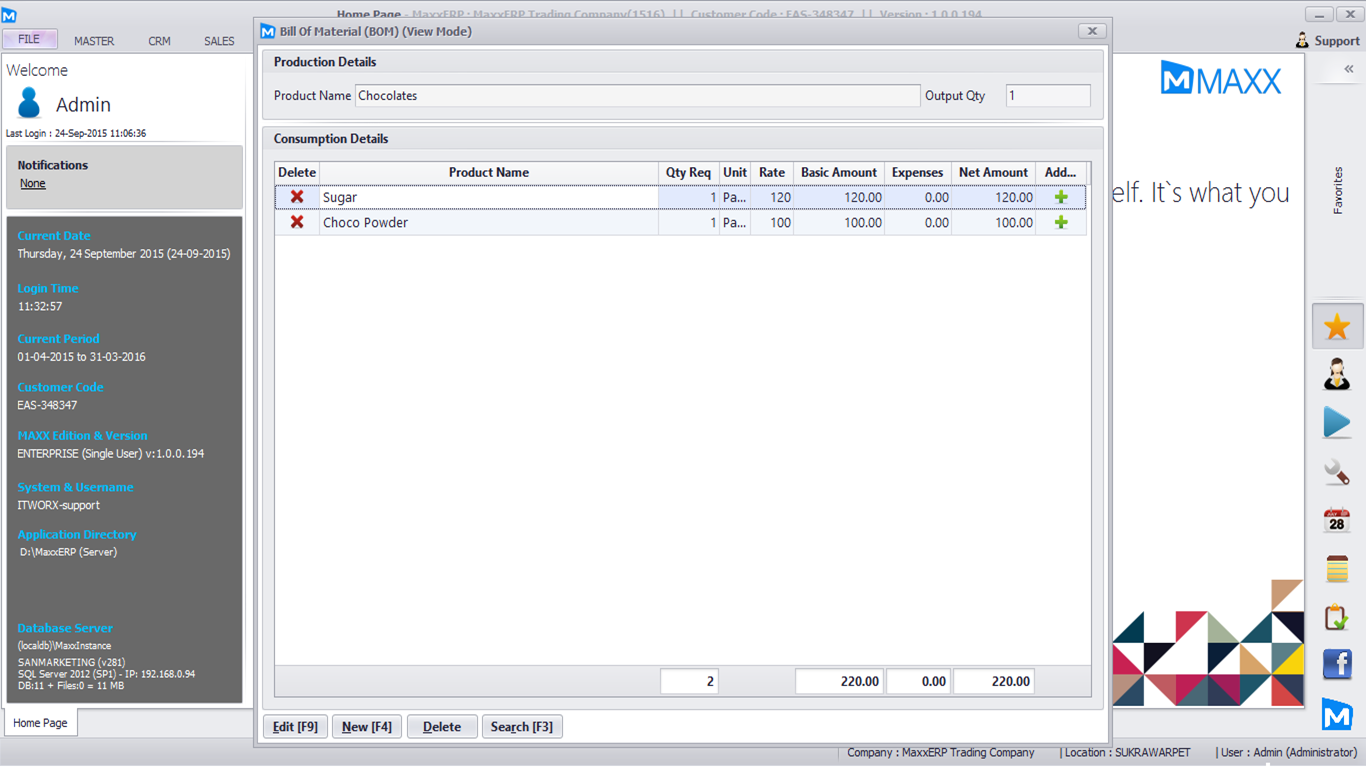Click green plus add icon for Sugar

tap(1061, 197)
